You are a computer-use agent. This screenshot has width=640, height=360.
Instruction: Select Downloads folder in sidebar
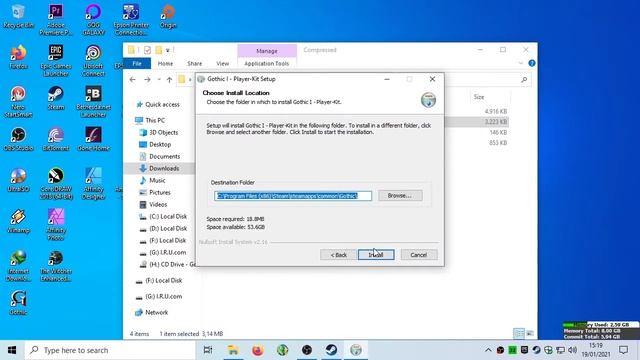[x=159, y=168]
